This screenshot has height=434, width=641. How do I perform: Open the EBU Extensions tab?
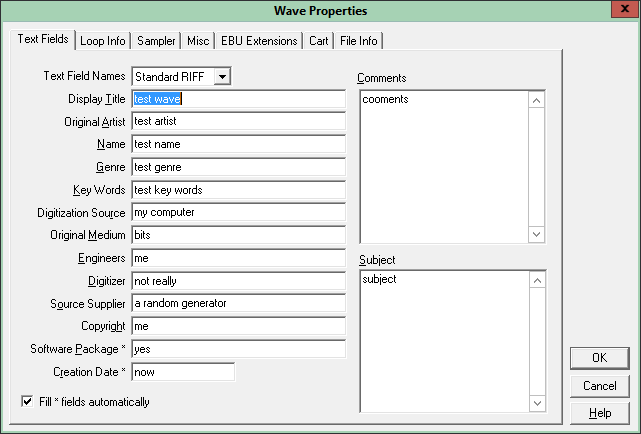pos(259,41)
